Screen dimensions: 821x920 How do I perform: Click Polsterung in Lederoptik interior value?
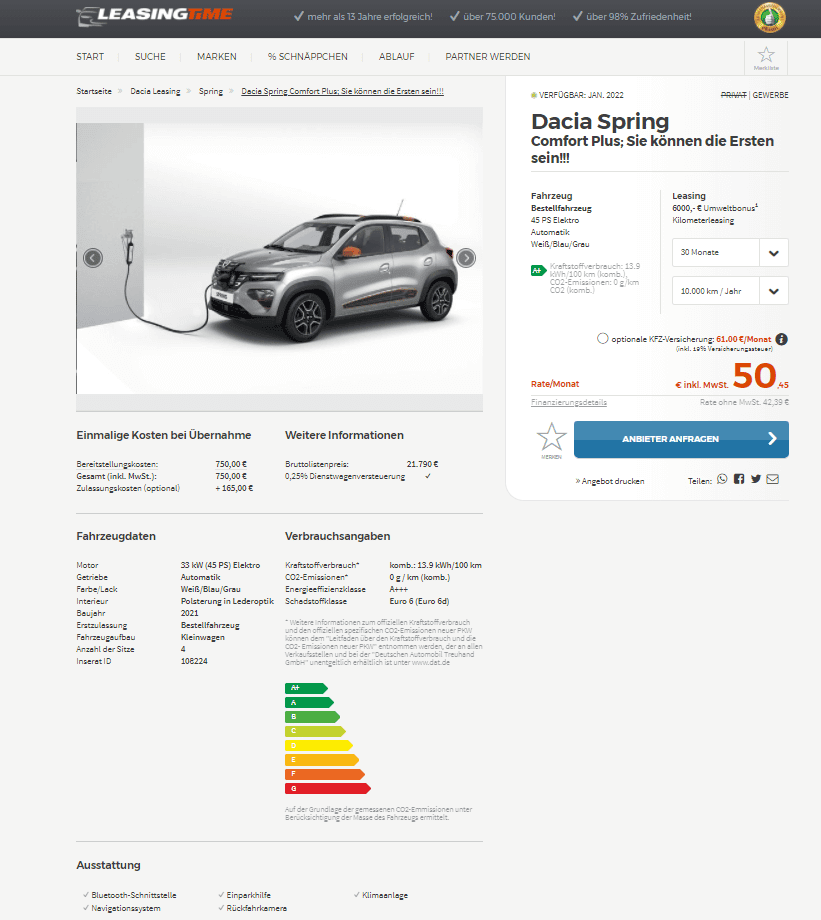(227, 601)
